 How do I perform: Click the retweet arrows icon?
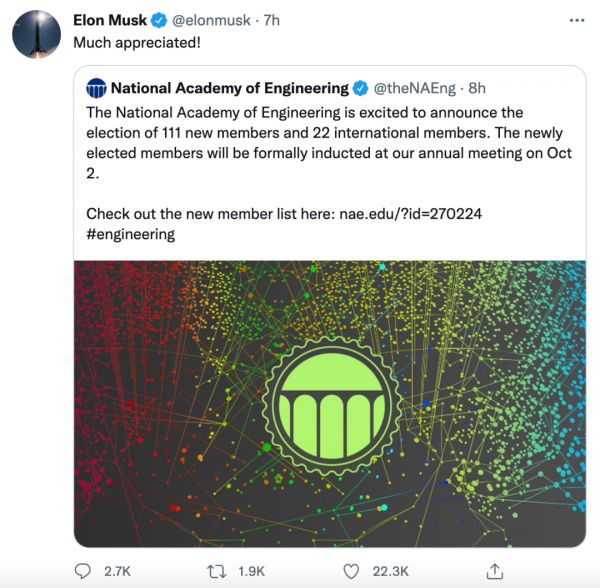click(x=218, y=570)
